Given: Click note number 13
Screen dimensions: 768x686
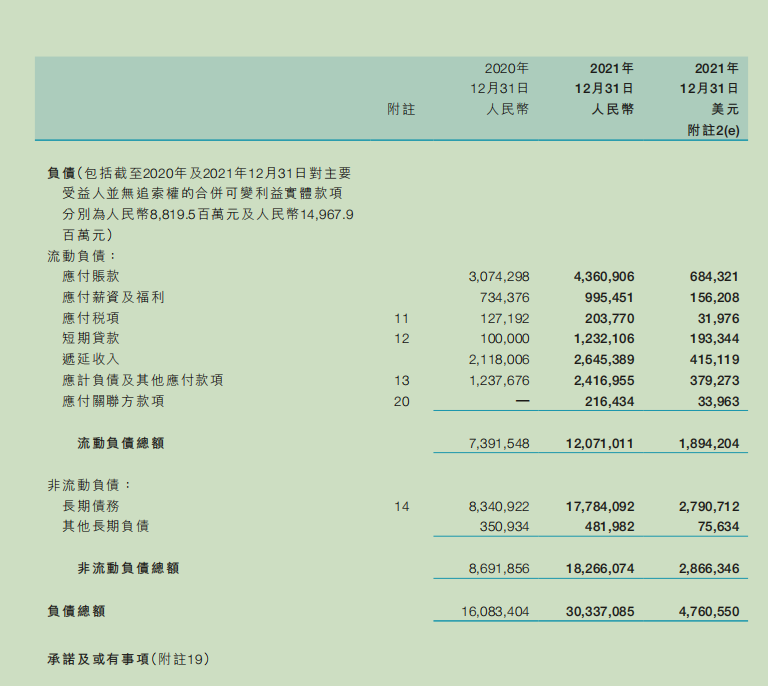Looking at the screenshot, I should coord(402,381).
